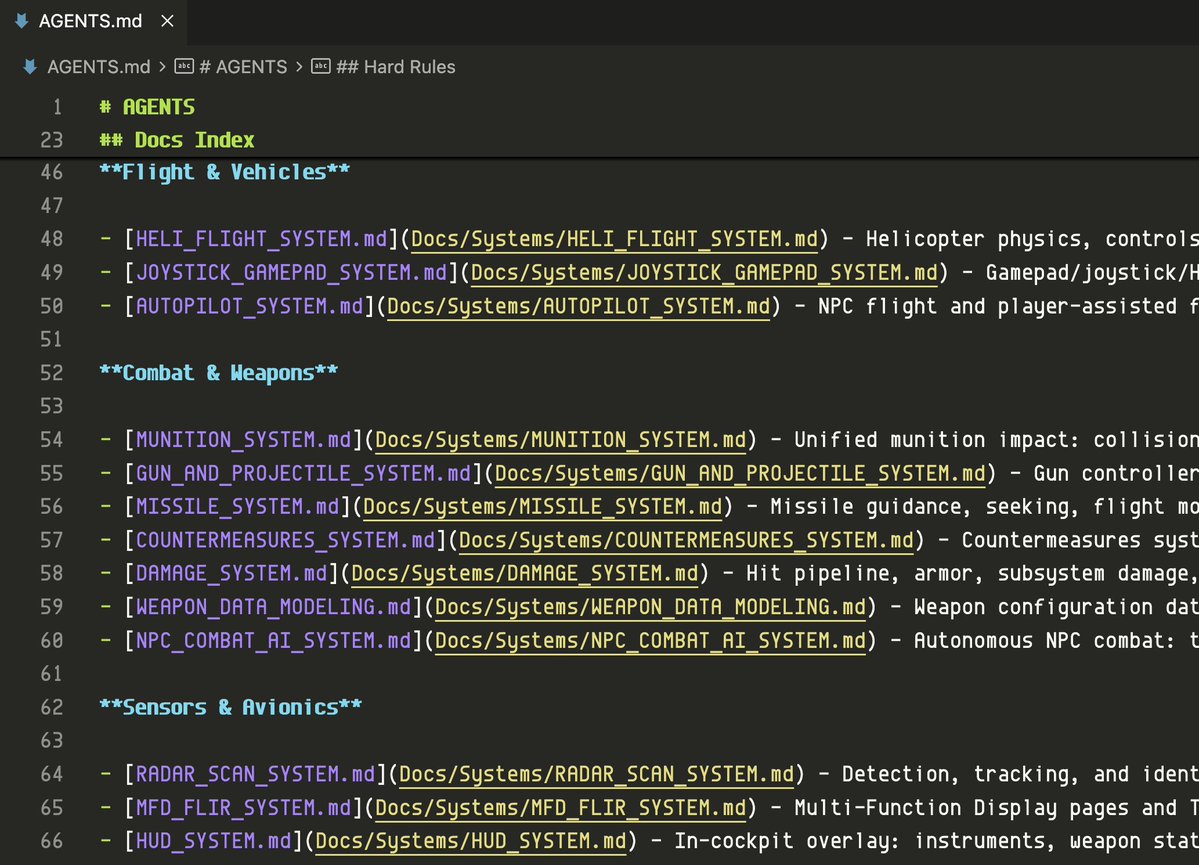Click 'NPC flight and player-assisted' text
The width and height of the screenshot is (1199, 865).
tap(997, 307)
